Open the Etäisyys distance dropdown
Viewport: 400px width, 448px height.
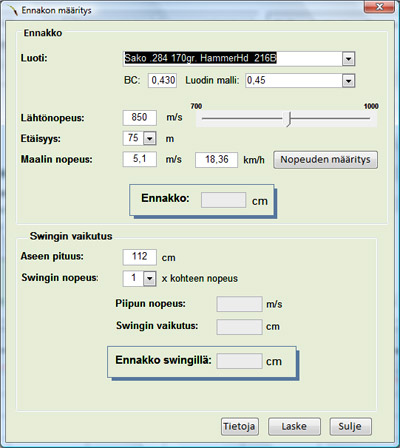pyautogui.click(x=150, y=138)
